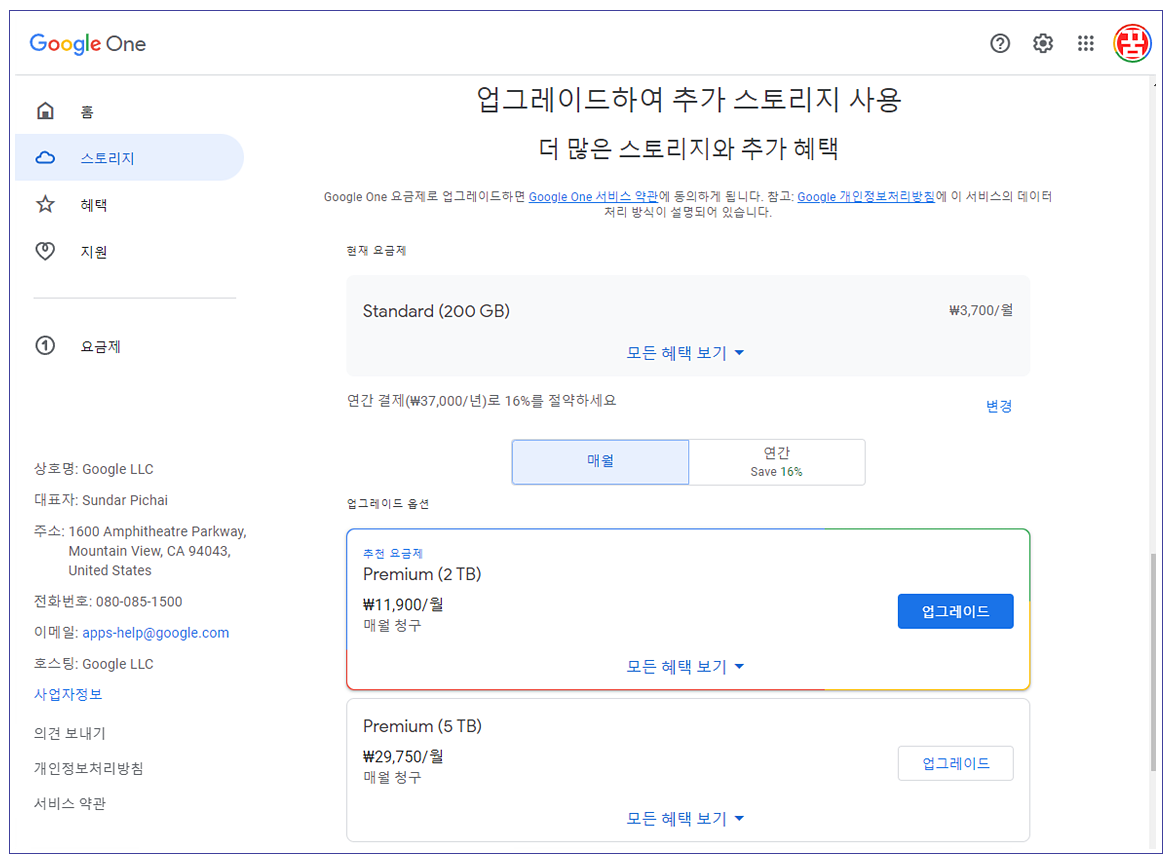Image resolution: width=1171 pixels, height=864 pixels.
Task: Click the 업그레이드하여 추가 스토리지 사용 heading
Action: pyautogui.click(x=689, y=99)
